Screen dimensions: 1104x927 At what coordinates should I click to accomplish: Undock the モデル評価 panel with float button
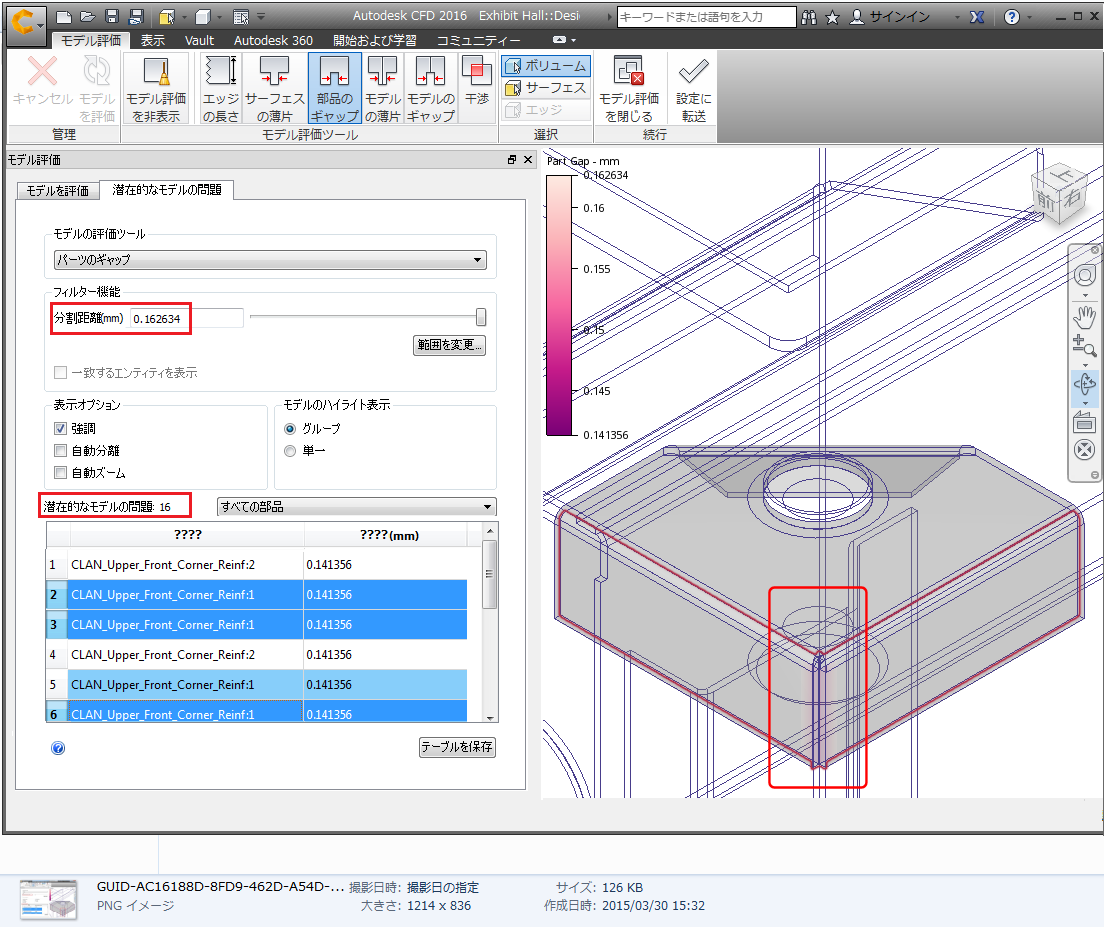click(512, 160)
